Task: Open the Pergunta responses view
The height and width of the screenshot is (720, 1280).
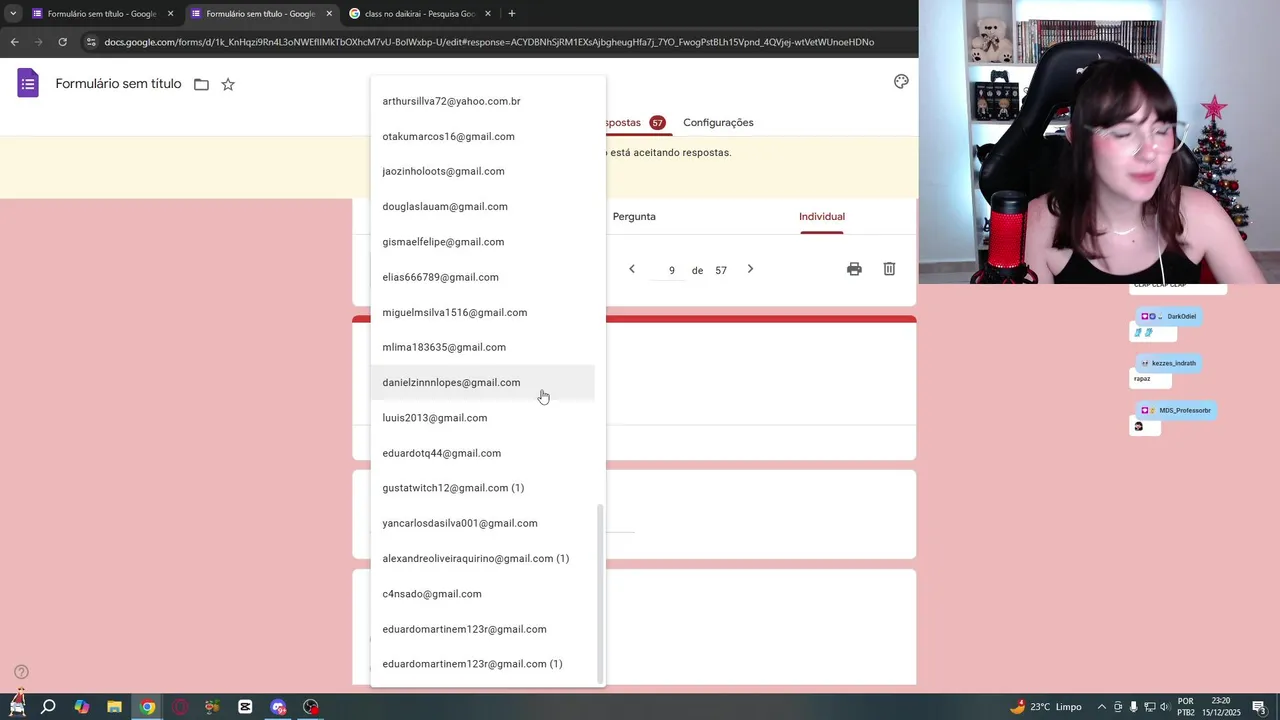Action: [634, 217]
